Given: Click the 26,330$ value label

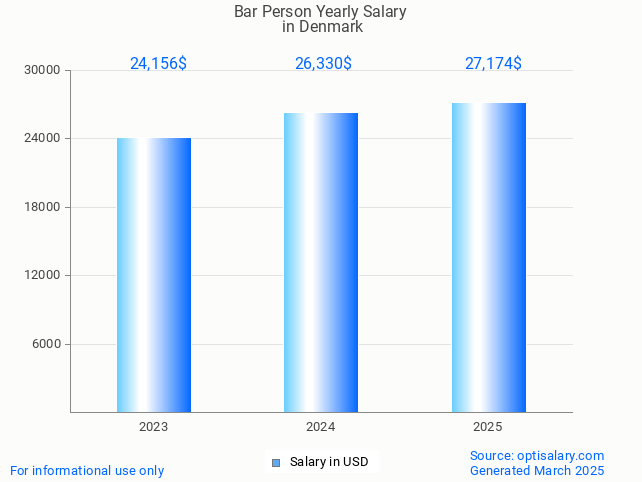Looking at the screenshot, I should tap(323, 64).
